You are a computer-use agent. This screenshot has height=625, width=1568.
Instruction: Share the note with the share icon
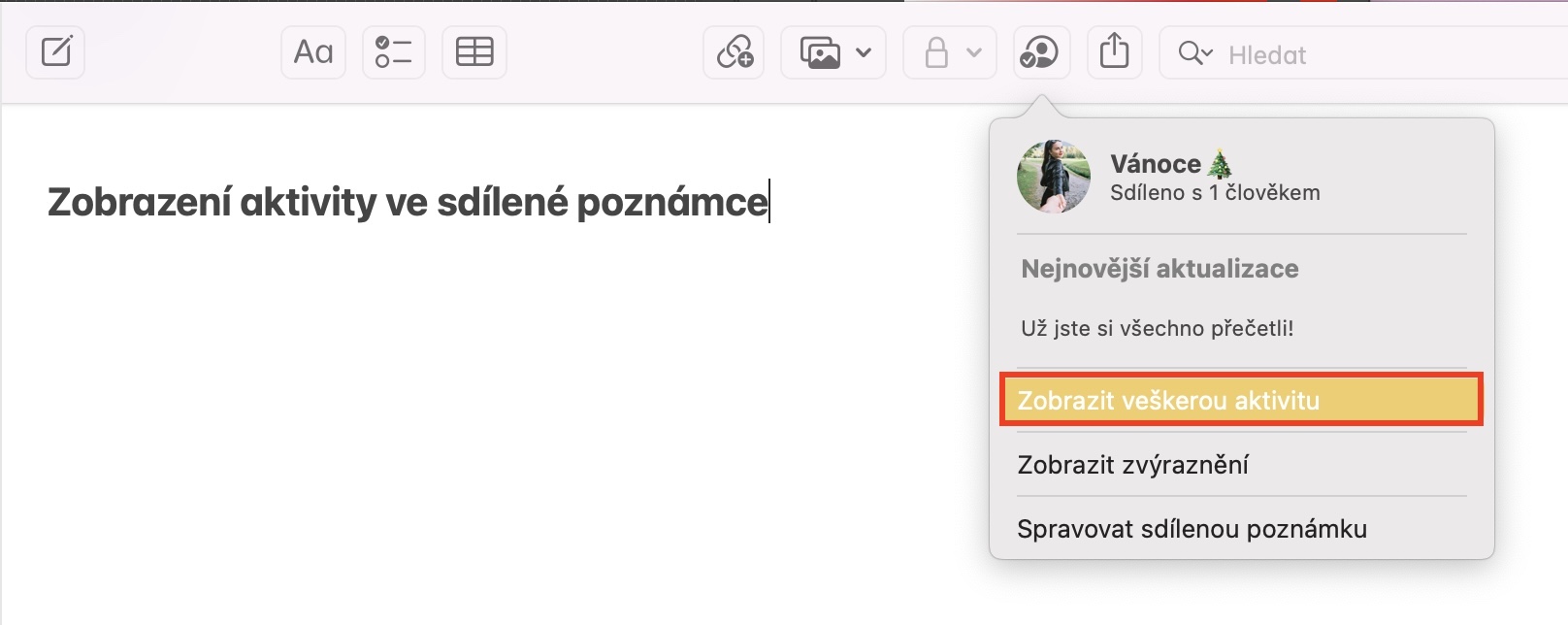(1114, 51)
